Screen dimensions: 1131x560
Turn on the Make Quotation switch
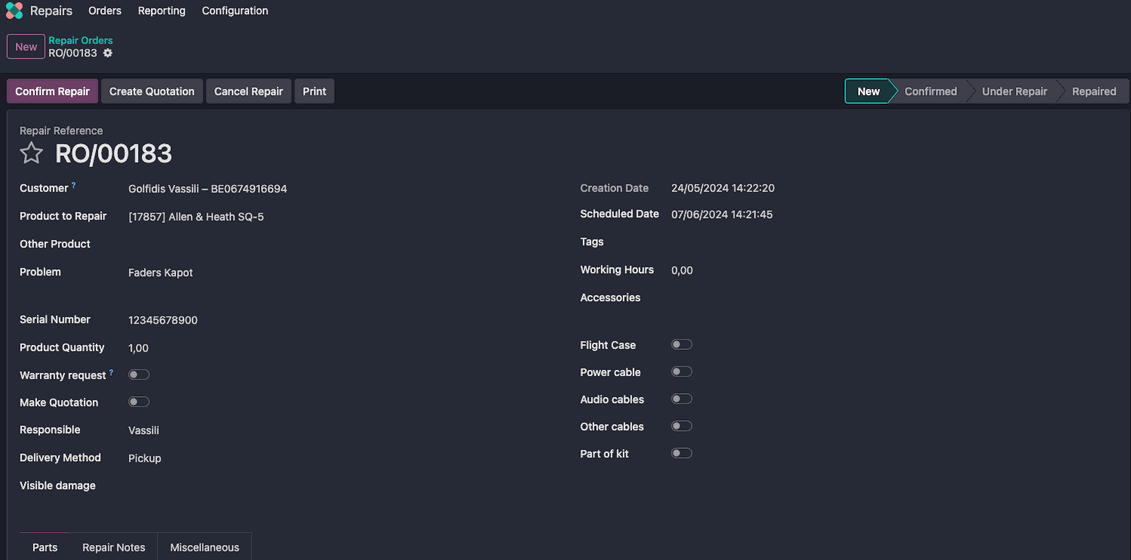click(x=139, y=402)
